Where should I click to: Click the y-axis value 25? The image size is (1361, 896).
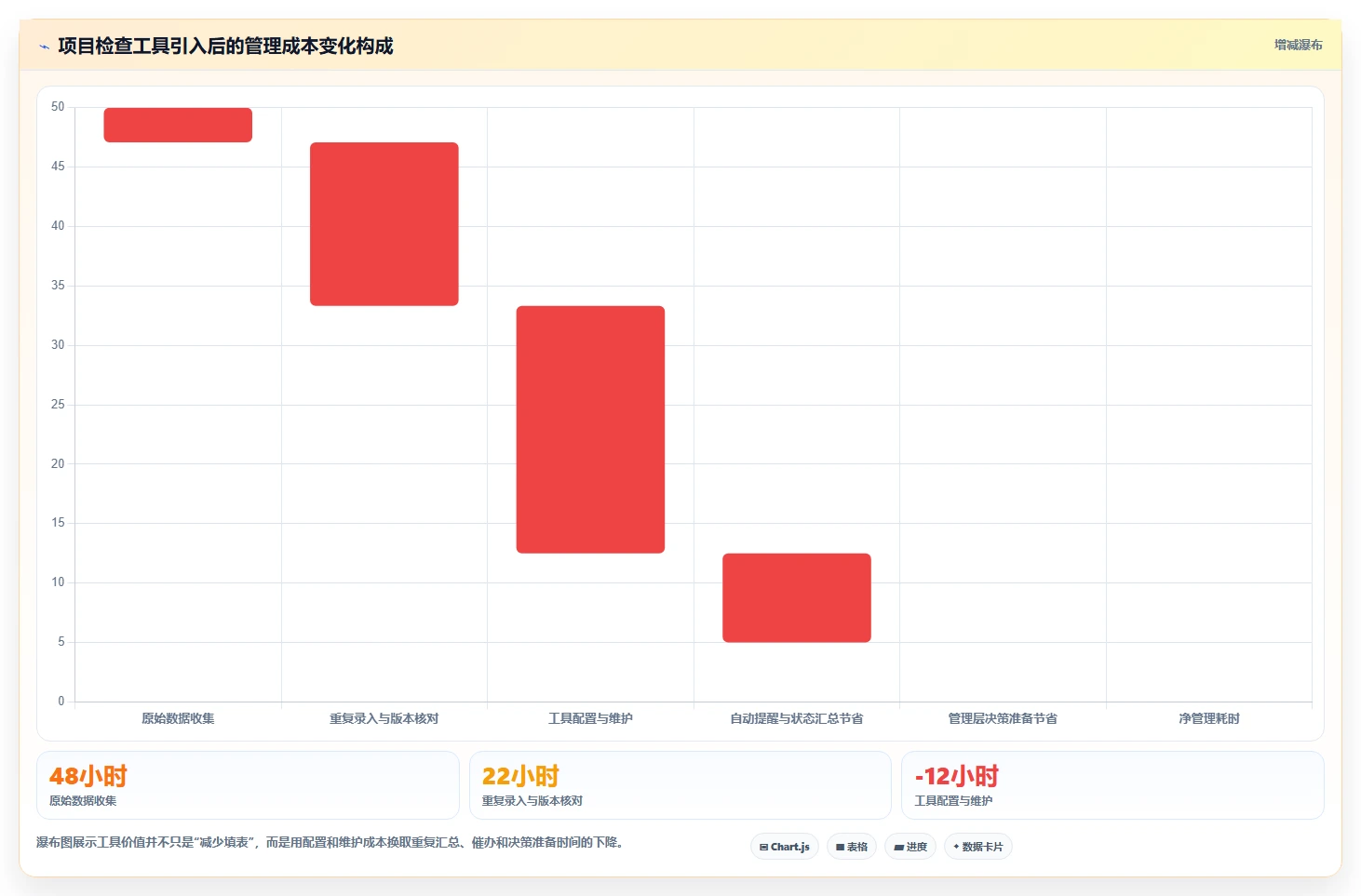[x=58, y=405]
